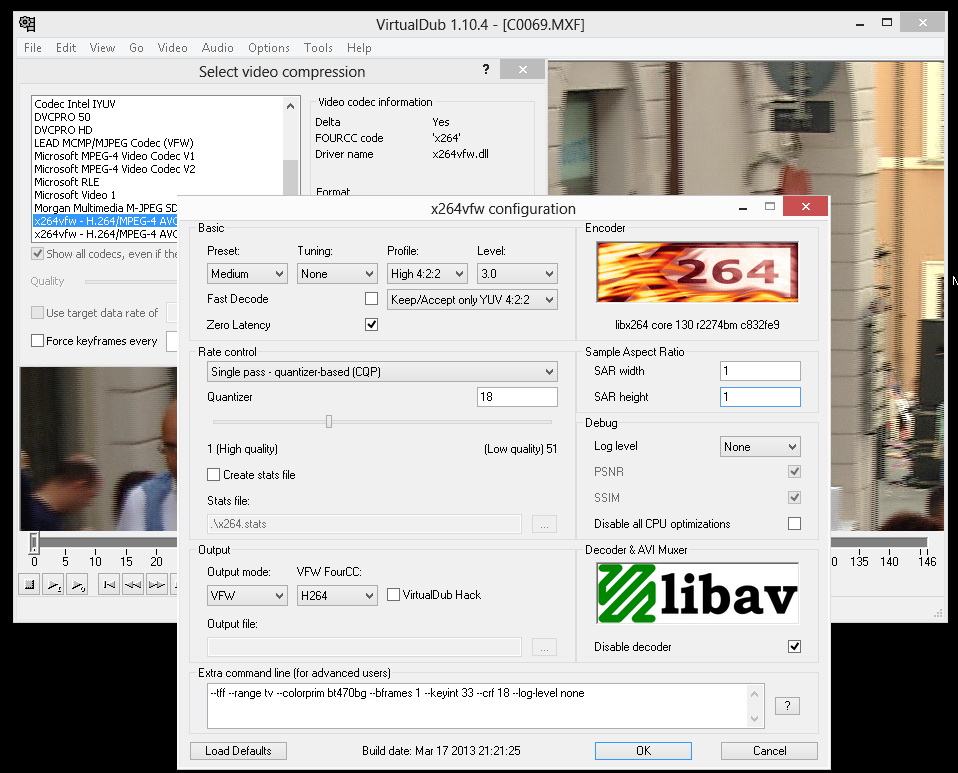The image size is (958, 773).
Task: Click the SAR height field
Action: (760, 397)
